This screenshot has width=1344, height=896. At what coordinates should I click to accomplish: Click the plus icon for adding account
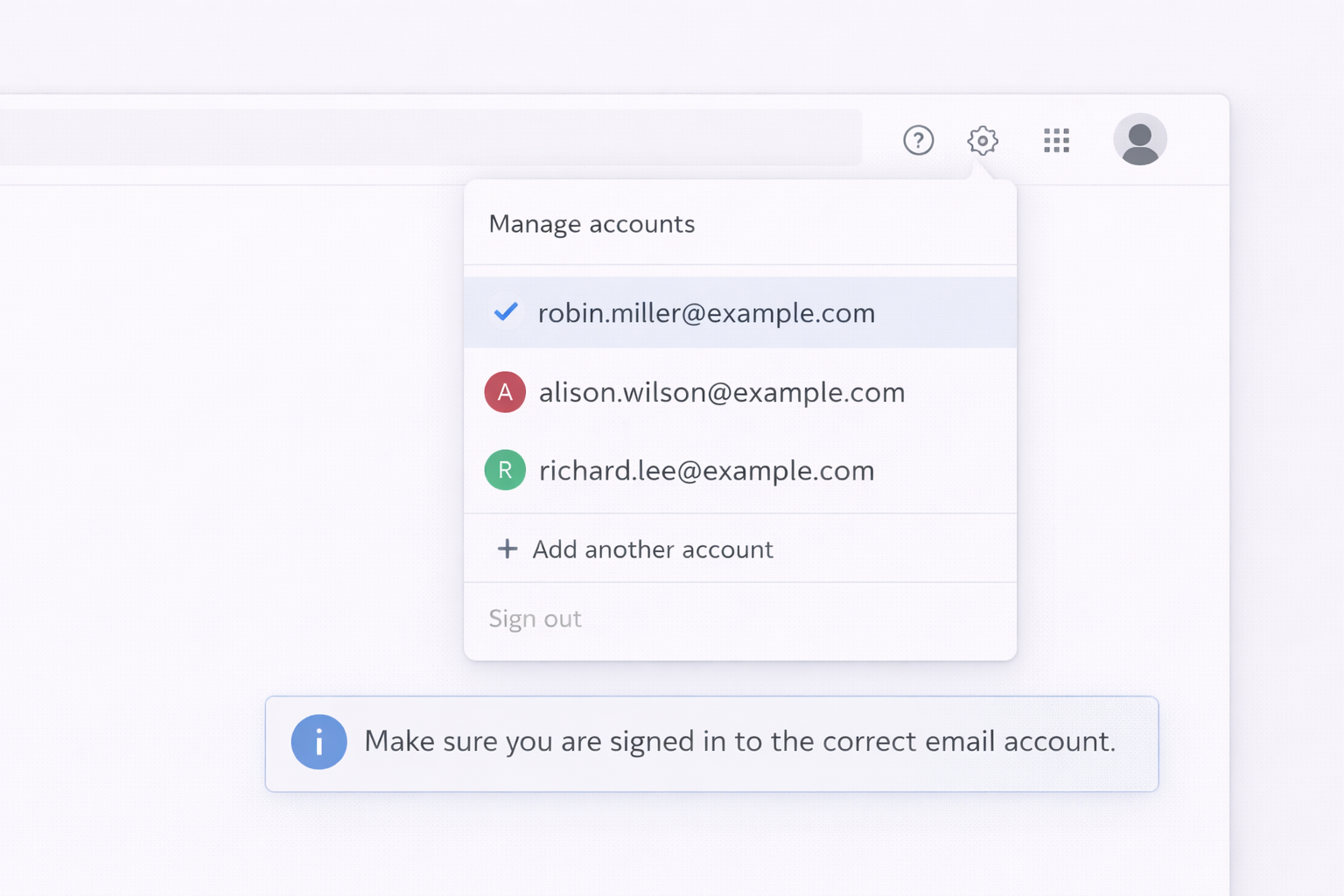(x=507, y=549)
